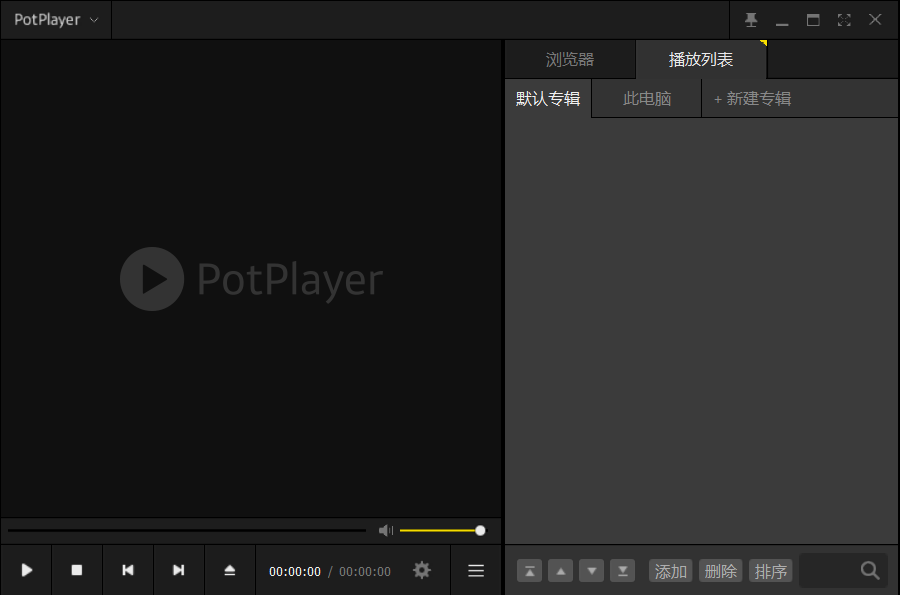Move playlist item down with down-arrow icon
Image resolution: width=900 pixels, height=595 pixels.
[591, 570]
